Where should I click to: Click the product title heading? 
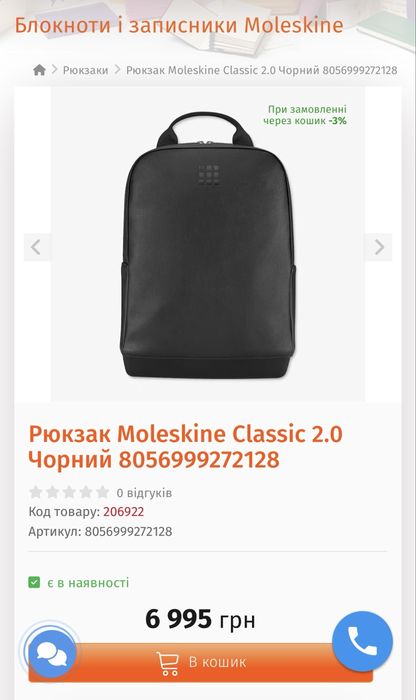[185, 446]
